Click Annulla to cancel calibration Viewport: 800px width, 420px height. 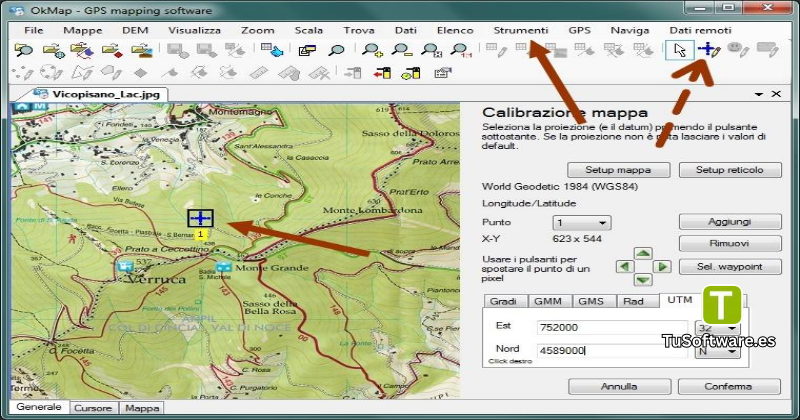tap(619, 386)
